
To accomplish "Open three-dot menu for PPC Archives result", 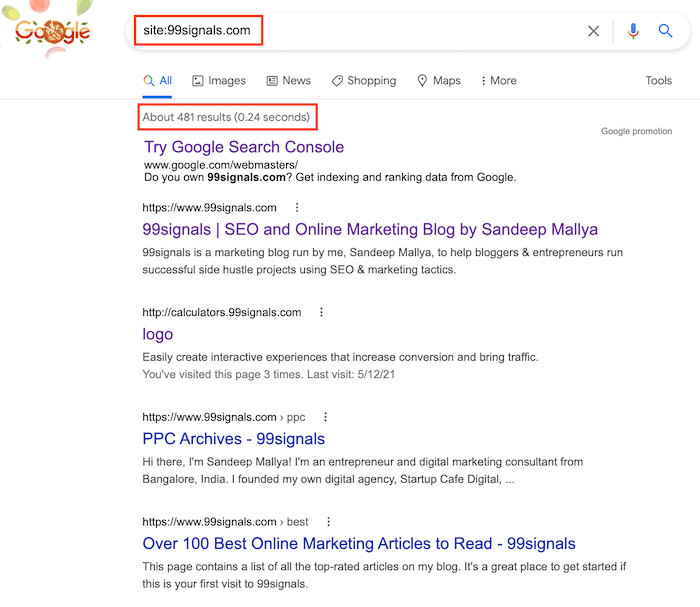I will (x=325, y=418).
